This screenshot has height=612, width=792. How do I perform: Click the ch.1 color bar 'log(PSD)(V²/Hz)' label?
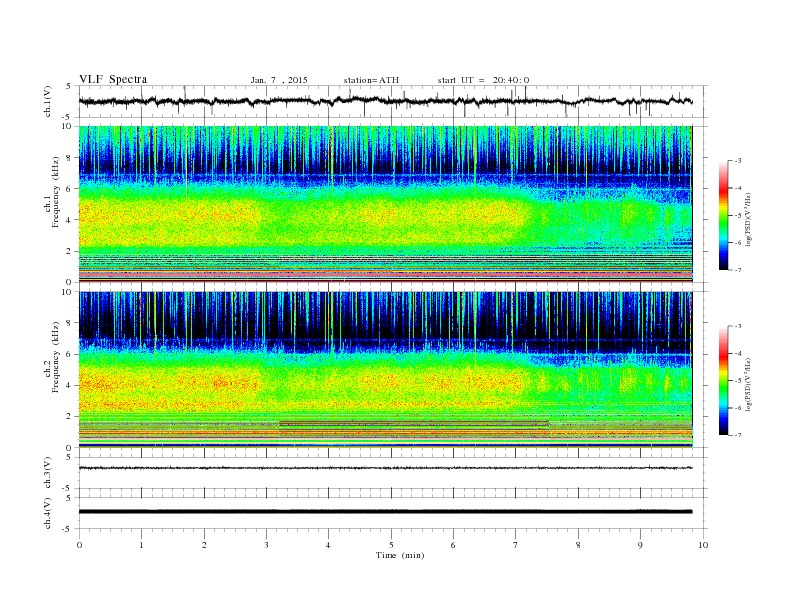[749, 219]
